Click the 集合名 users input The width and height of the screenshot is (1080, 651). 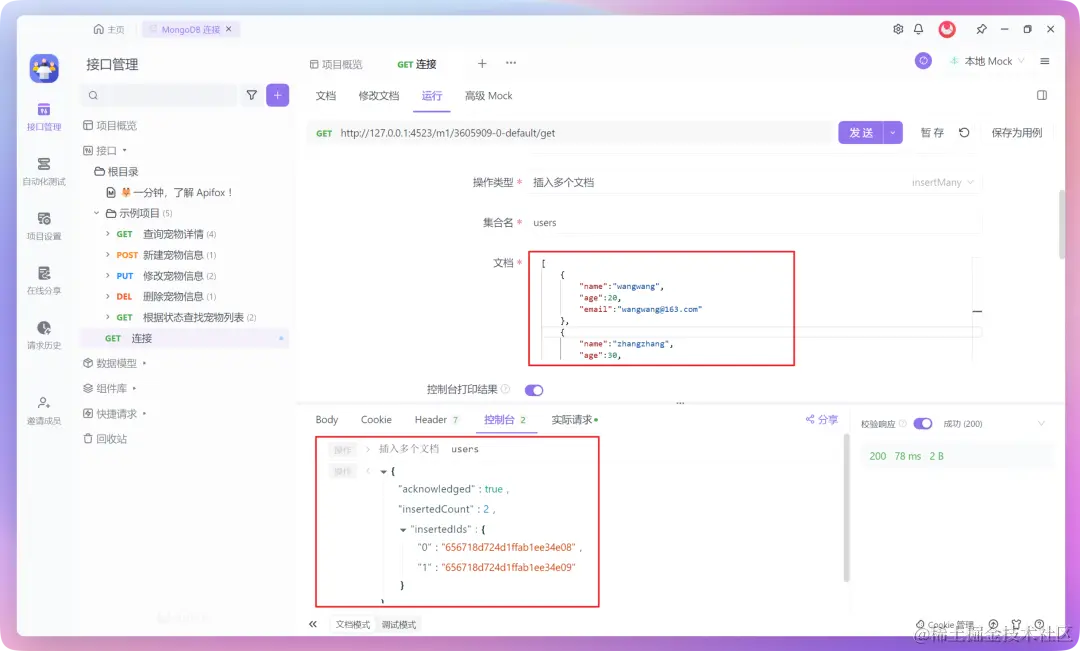(x=756, y=223)
